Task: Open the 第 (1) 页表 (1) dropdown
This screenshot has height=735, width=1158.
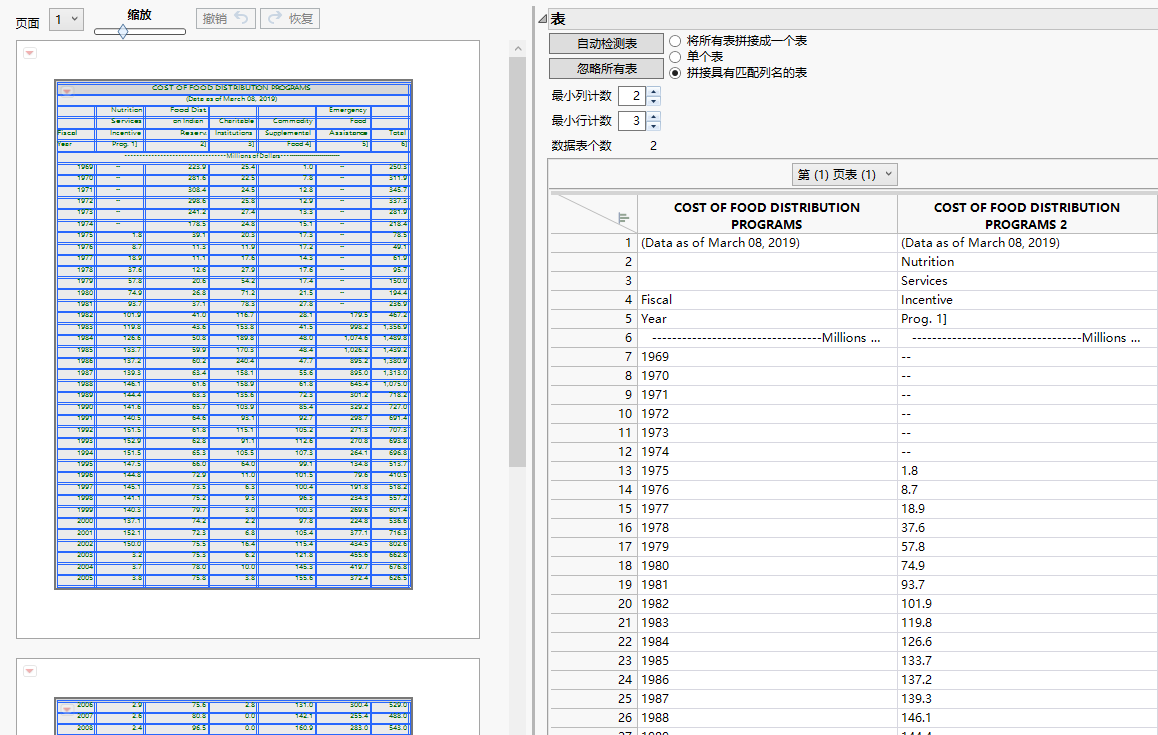Action: point(845,175)
